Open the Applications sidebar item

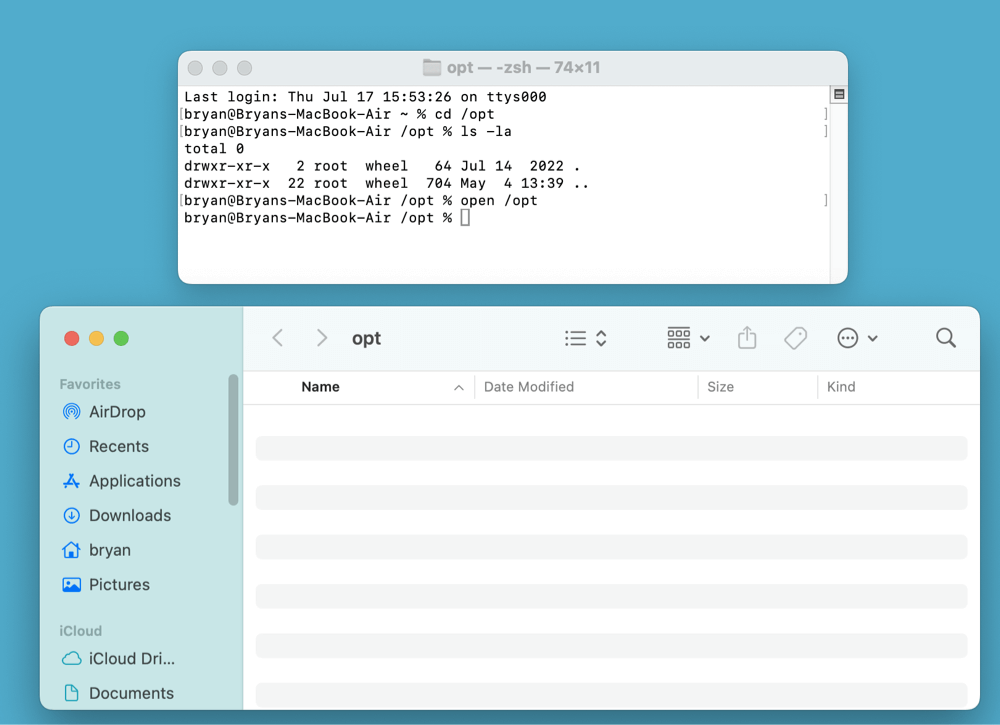point(131,481)
